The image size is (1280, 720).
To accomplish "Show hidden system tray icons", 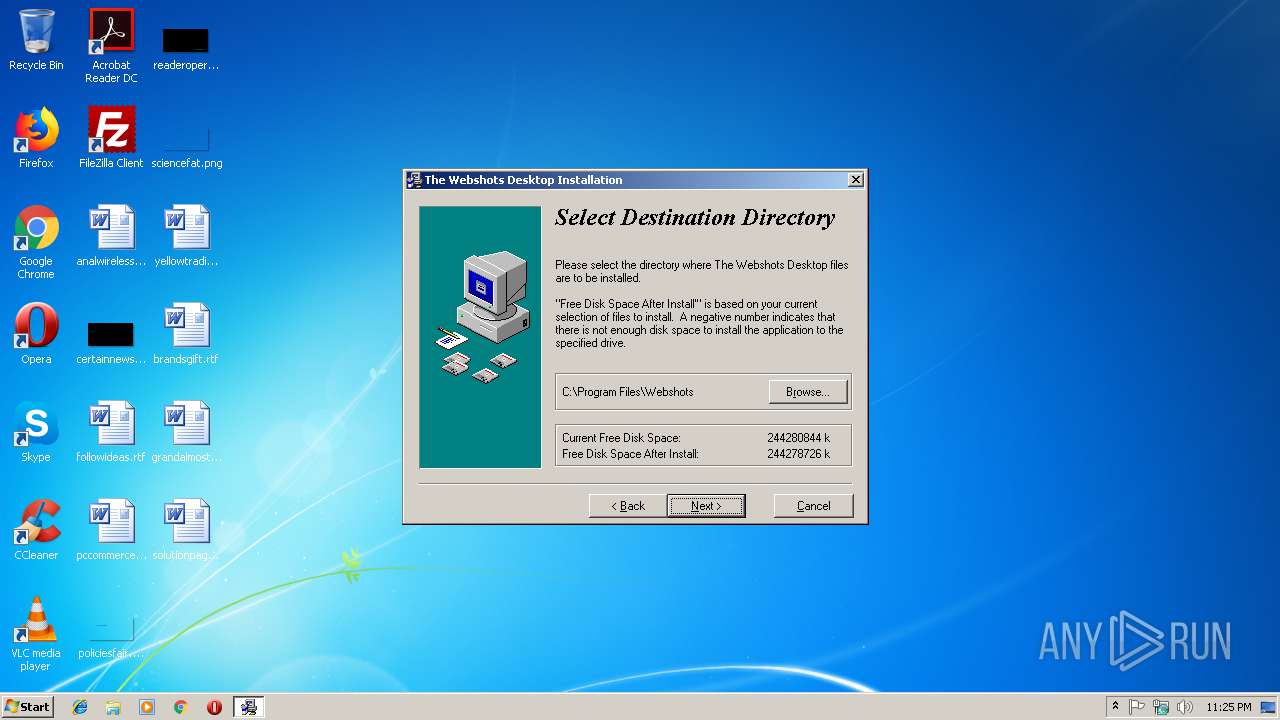I will click(1115, 707).
